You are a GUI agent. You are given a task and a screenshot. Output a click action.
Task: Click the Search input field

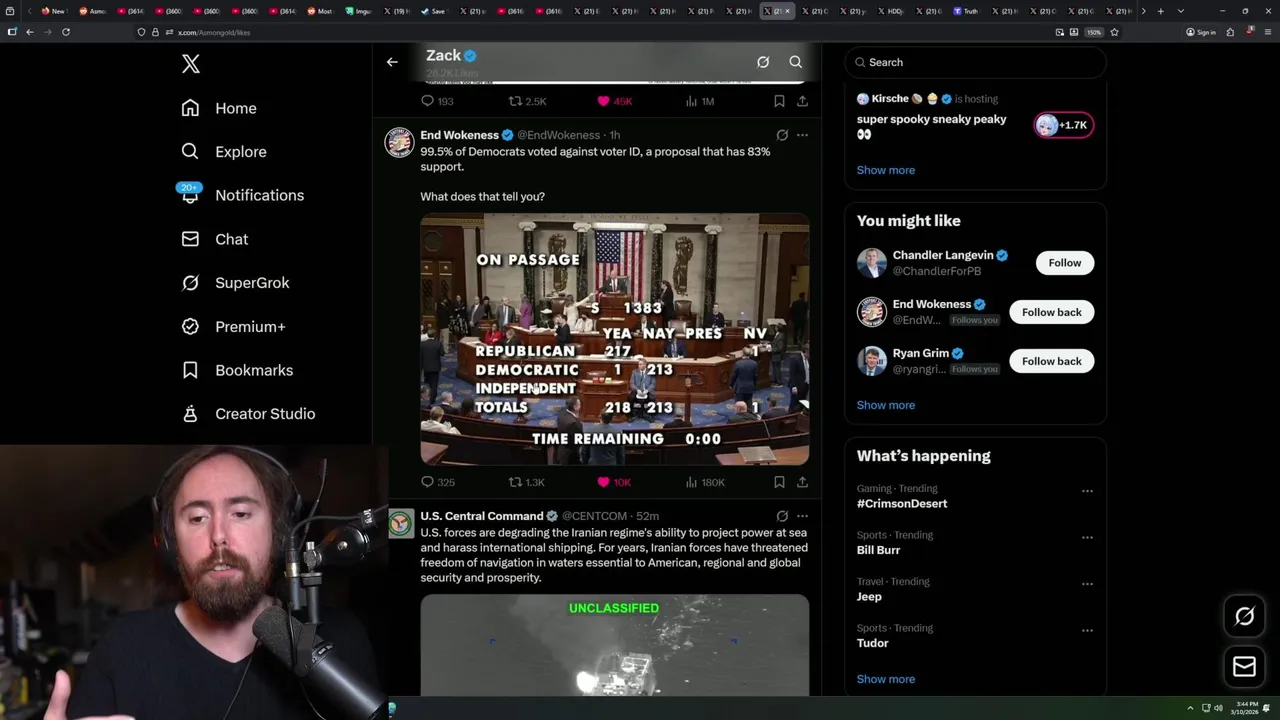[x=975, y=62]
